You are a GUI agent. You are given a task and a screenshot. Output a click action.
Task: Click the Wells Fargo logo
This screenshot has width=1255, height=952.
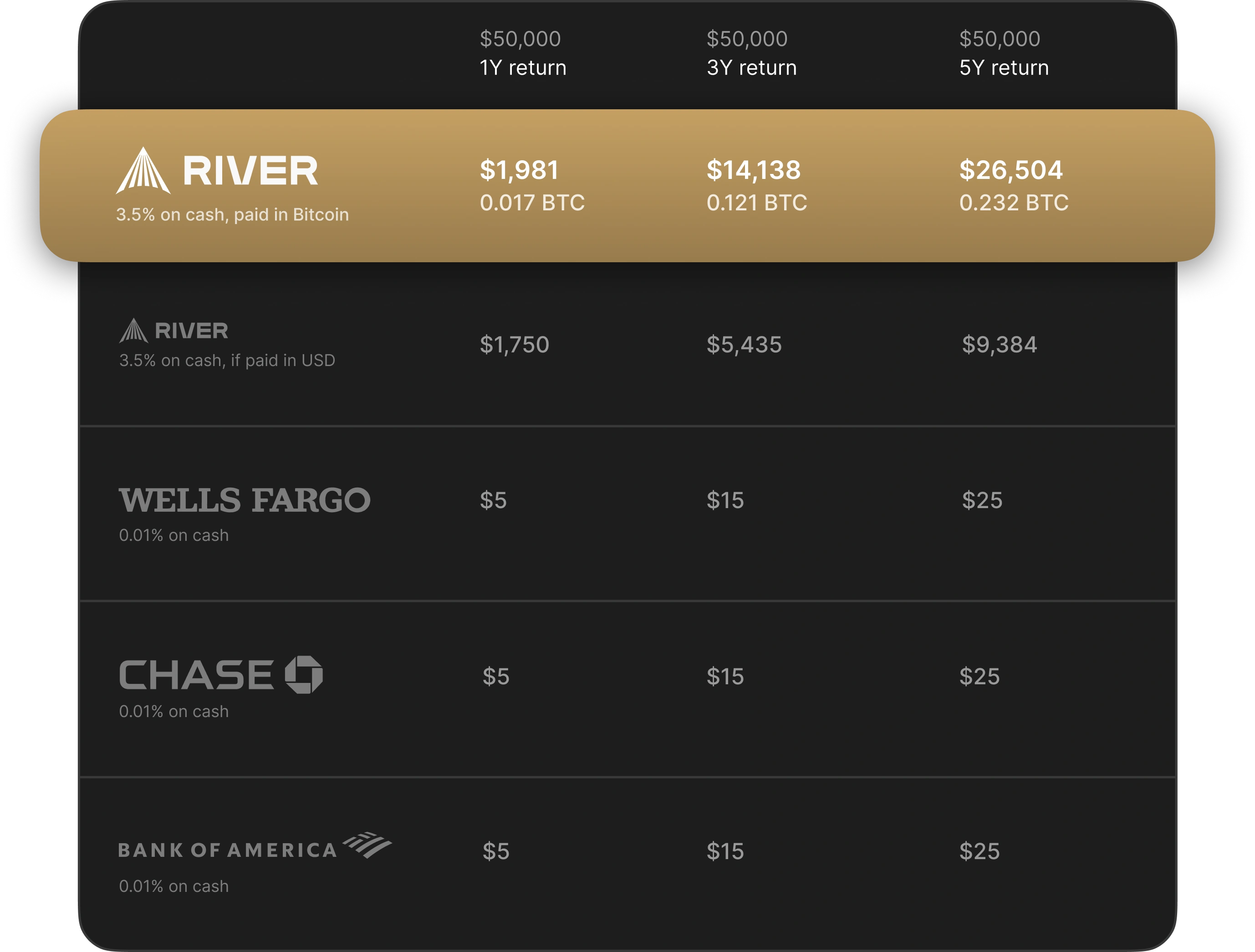tap(245, 500)
